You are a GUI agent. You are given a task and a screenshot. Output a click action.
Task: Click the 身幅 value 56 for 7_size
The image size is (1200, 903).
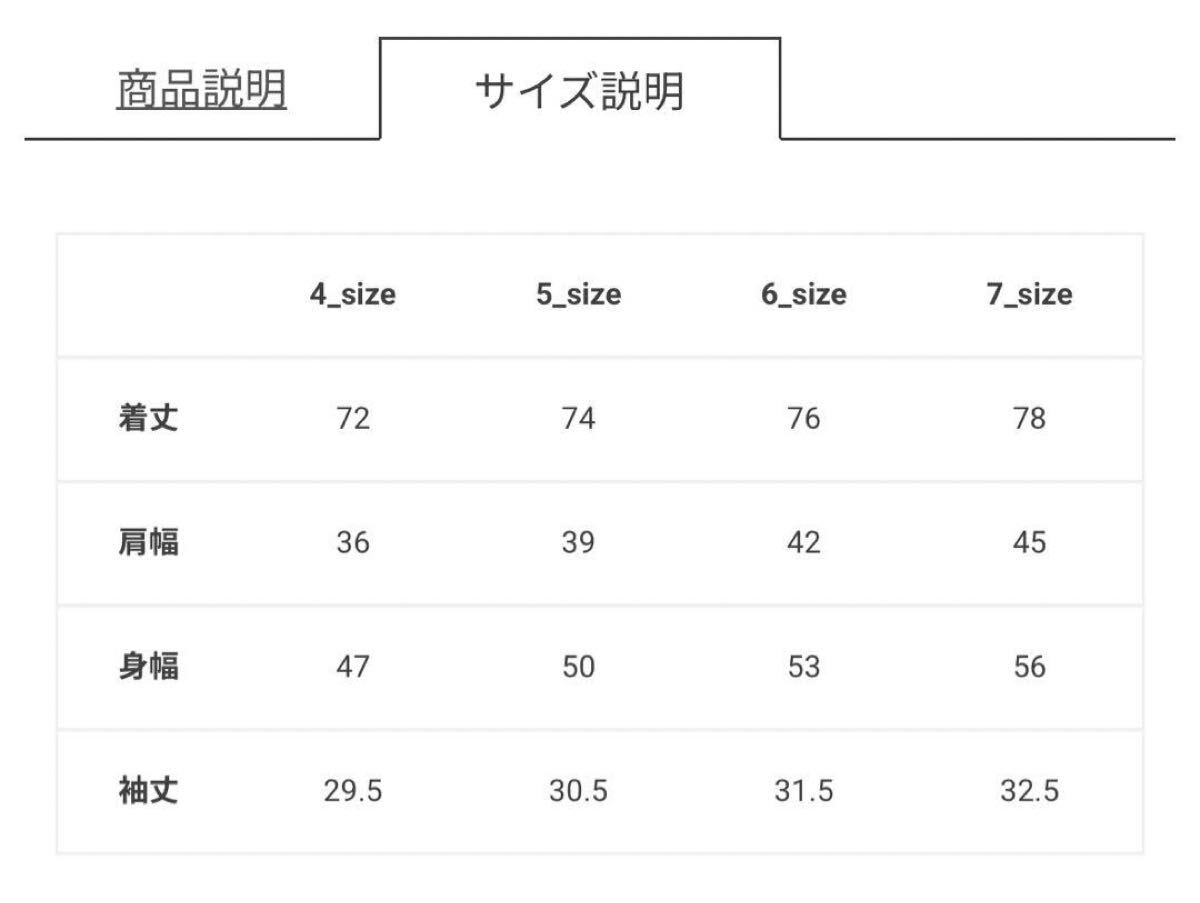click(x=1029, y=667)
